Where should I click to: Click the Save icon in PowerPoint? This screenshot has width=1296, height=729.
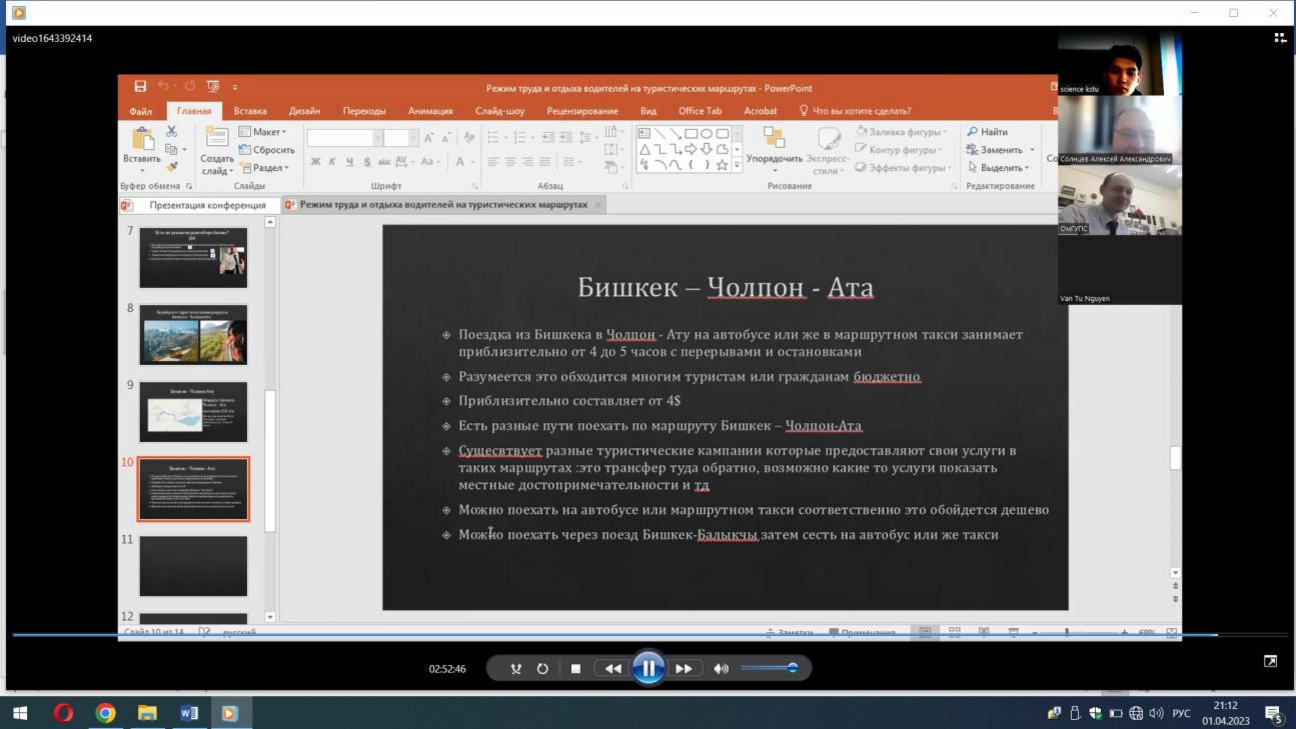tap(140, 88)
